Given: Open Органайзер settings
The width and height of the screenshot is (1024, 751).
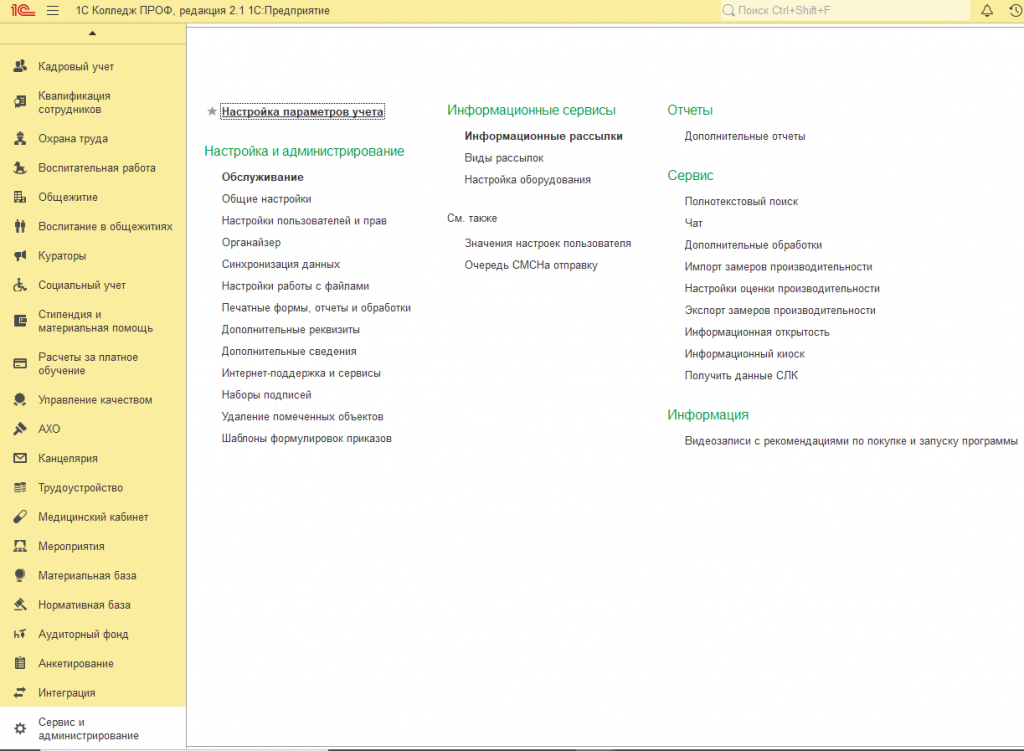Looking at the screenshot, I should (251, 242).
